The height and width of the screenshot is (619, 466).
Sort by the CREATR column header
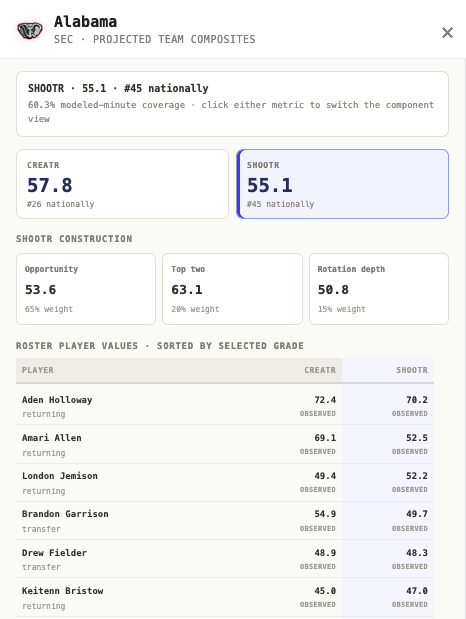click(320, 370)
